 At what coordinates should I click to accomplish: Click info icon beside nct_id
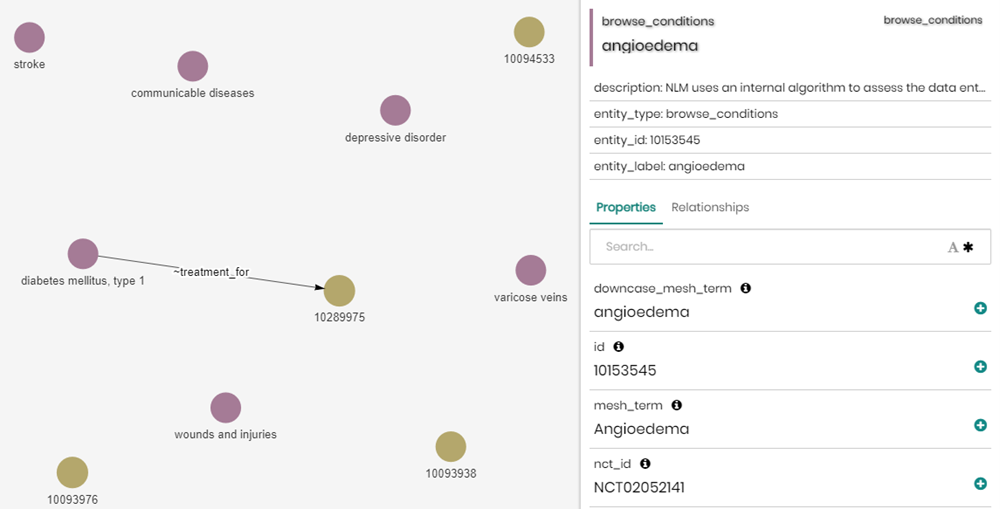point(645,464)
